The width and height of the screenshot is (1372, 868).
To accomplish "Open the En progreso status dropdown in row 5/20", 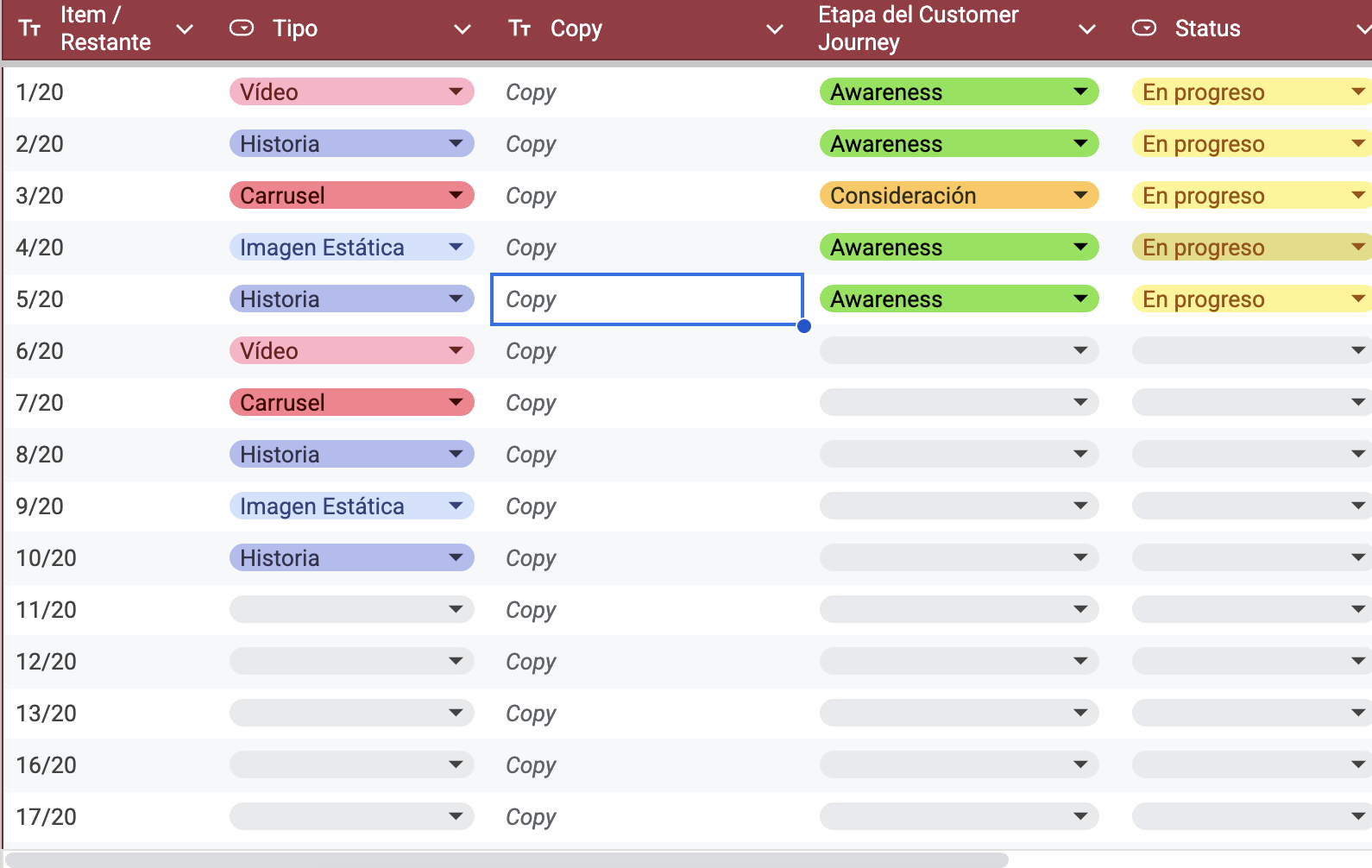I will [1252, 299].
